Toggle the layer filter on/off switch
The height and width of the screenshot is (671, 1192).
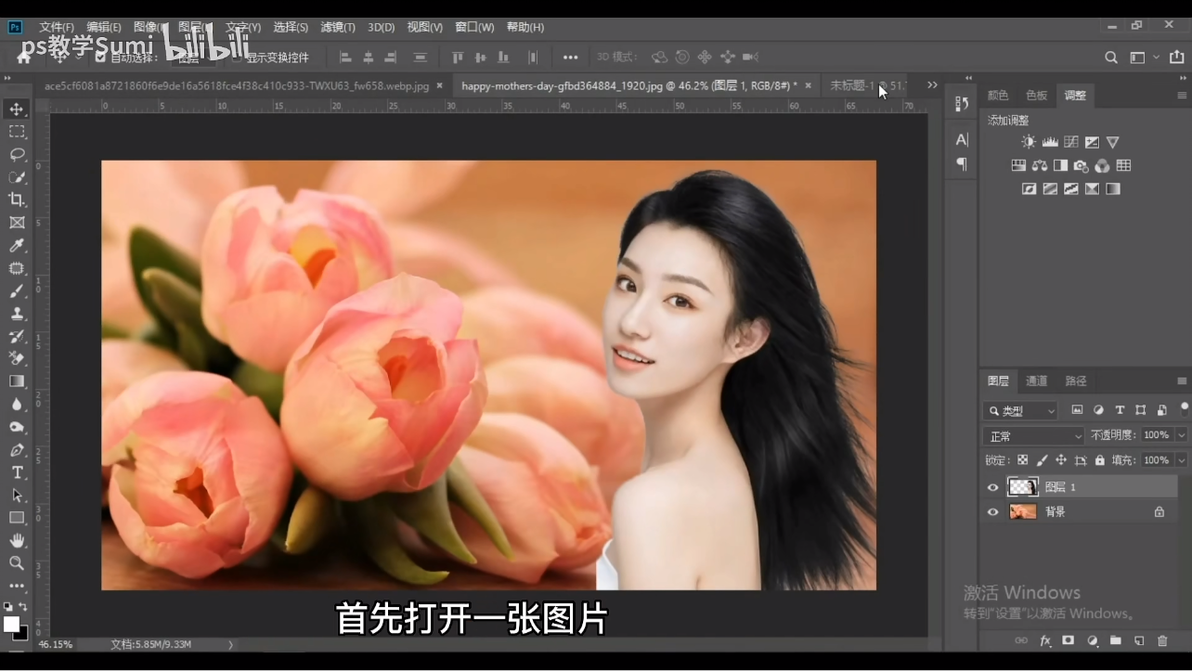pos(1184,409)
